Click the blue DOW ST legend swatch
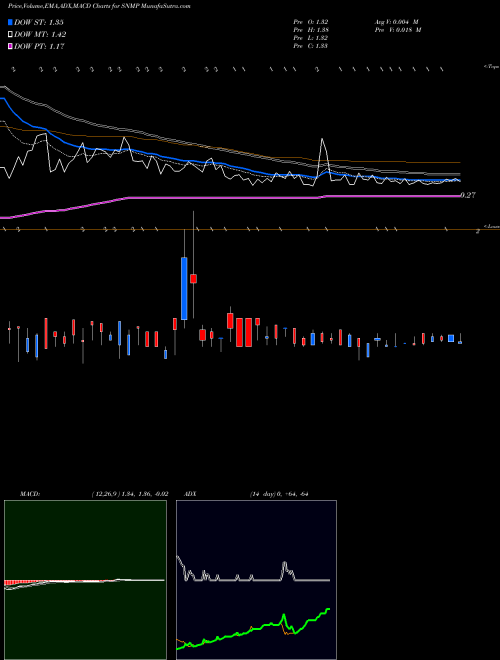Image resolution: width=500 pixels, height=660 pixels. pyautogui.click(x=10, y=22)
